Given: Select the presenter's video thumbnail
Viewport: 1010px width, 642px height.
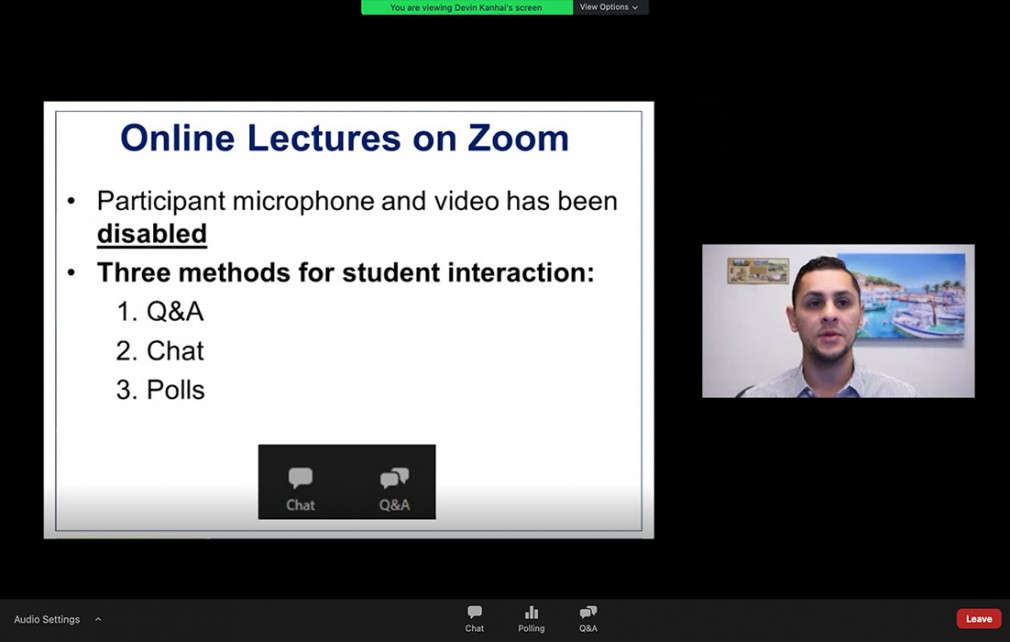Looking at the screenshot, I should pyautogui.click(x=838, y=321).
